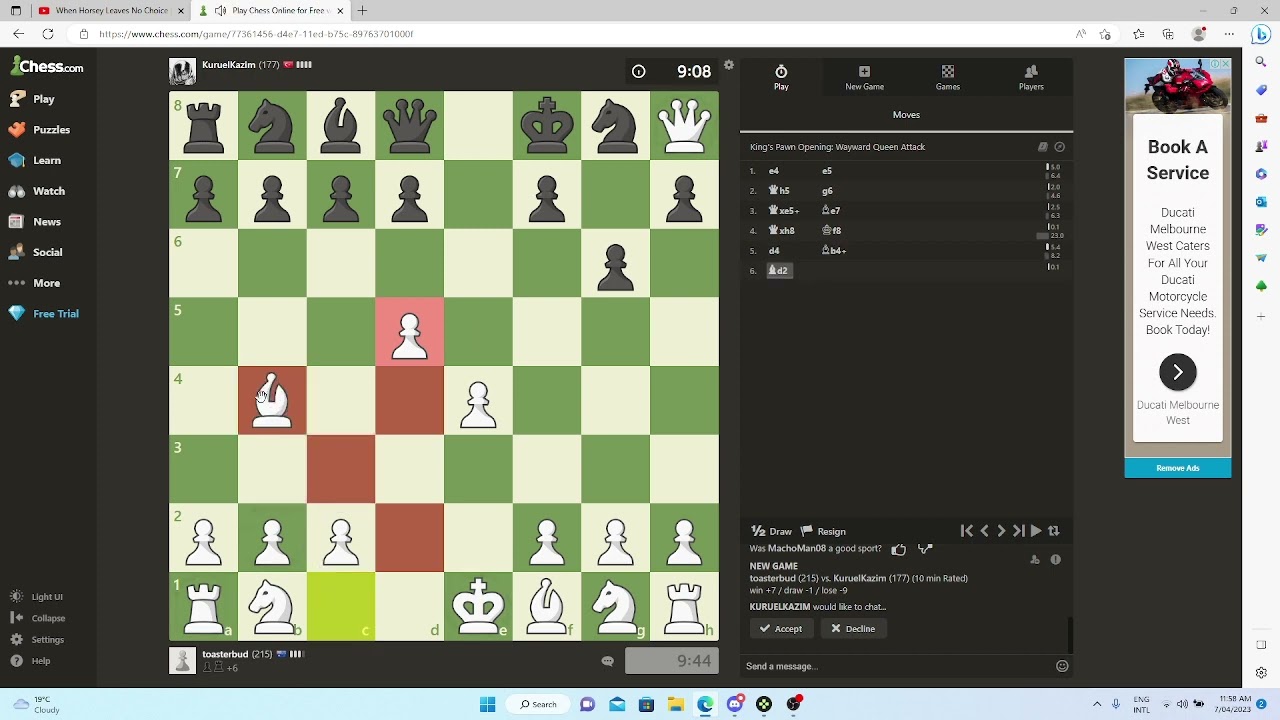Click the Remove Ads button
Screen dimensions: 1280x720
[1178, 468]
